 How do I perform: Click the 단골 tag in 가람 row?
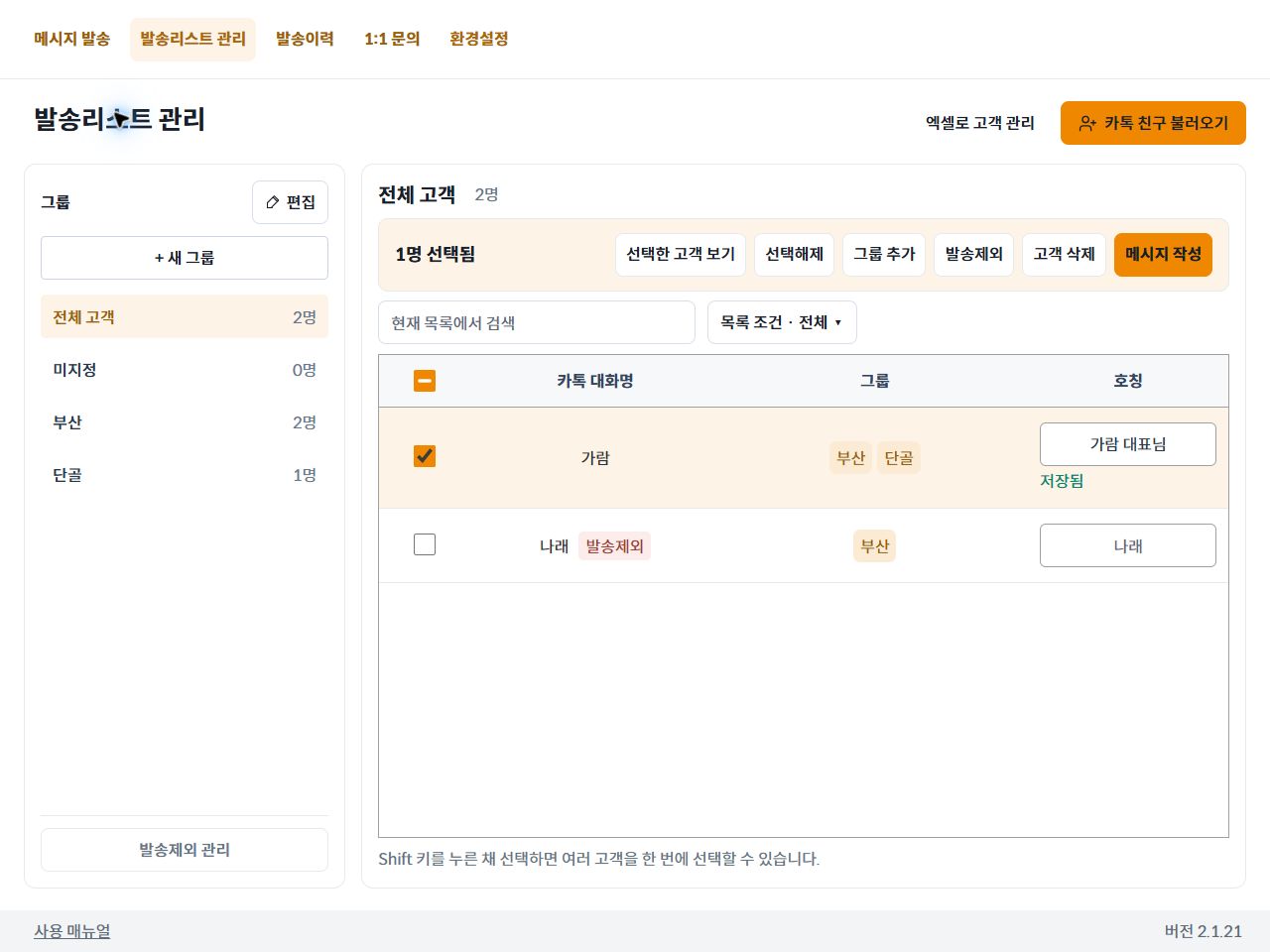point(899,458)
